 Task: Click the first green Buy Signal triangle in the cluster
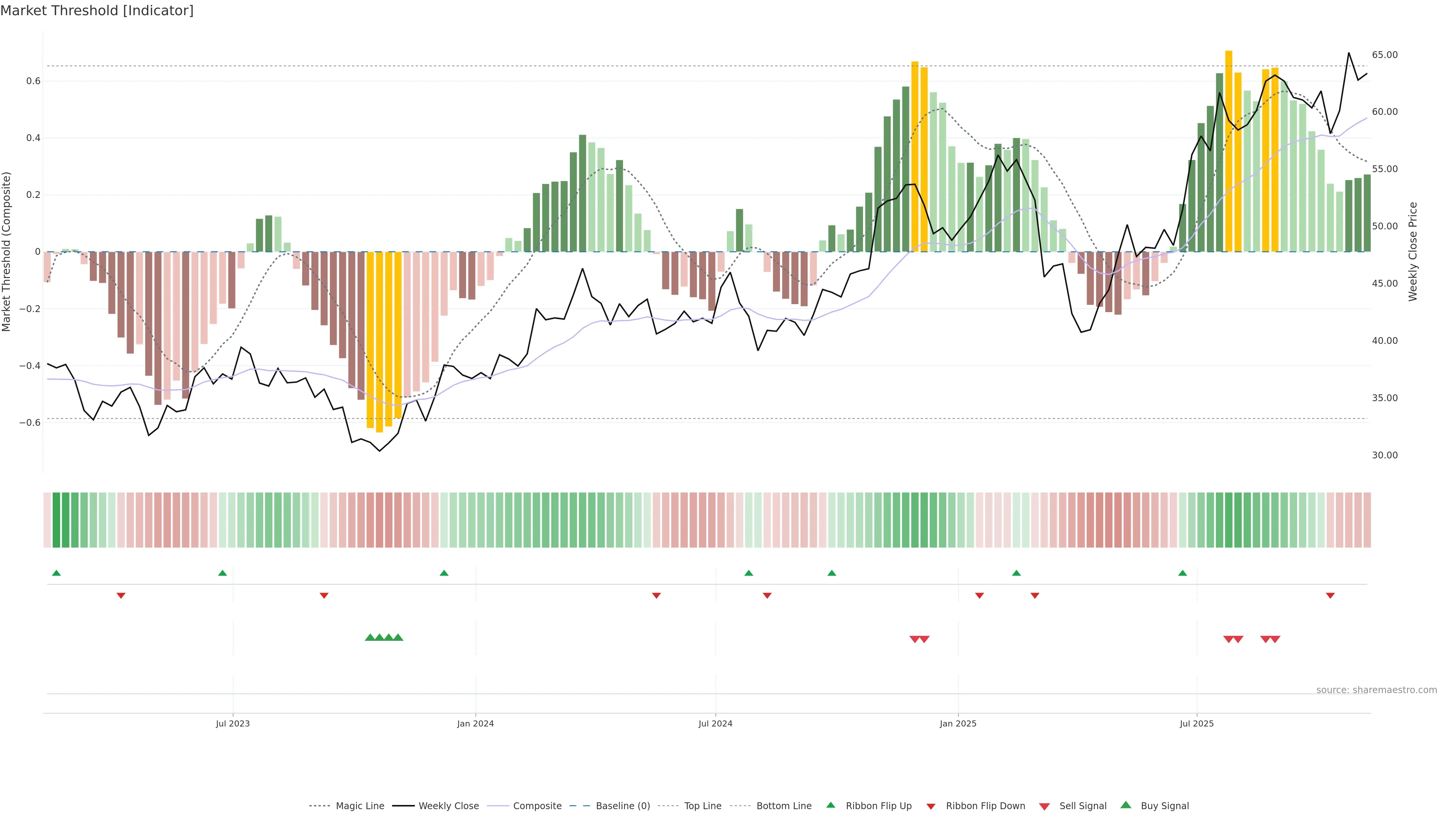(x=370, y=637)
